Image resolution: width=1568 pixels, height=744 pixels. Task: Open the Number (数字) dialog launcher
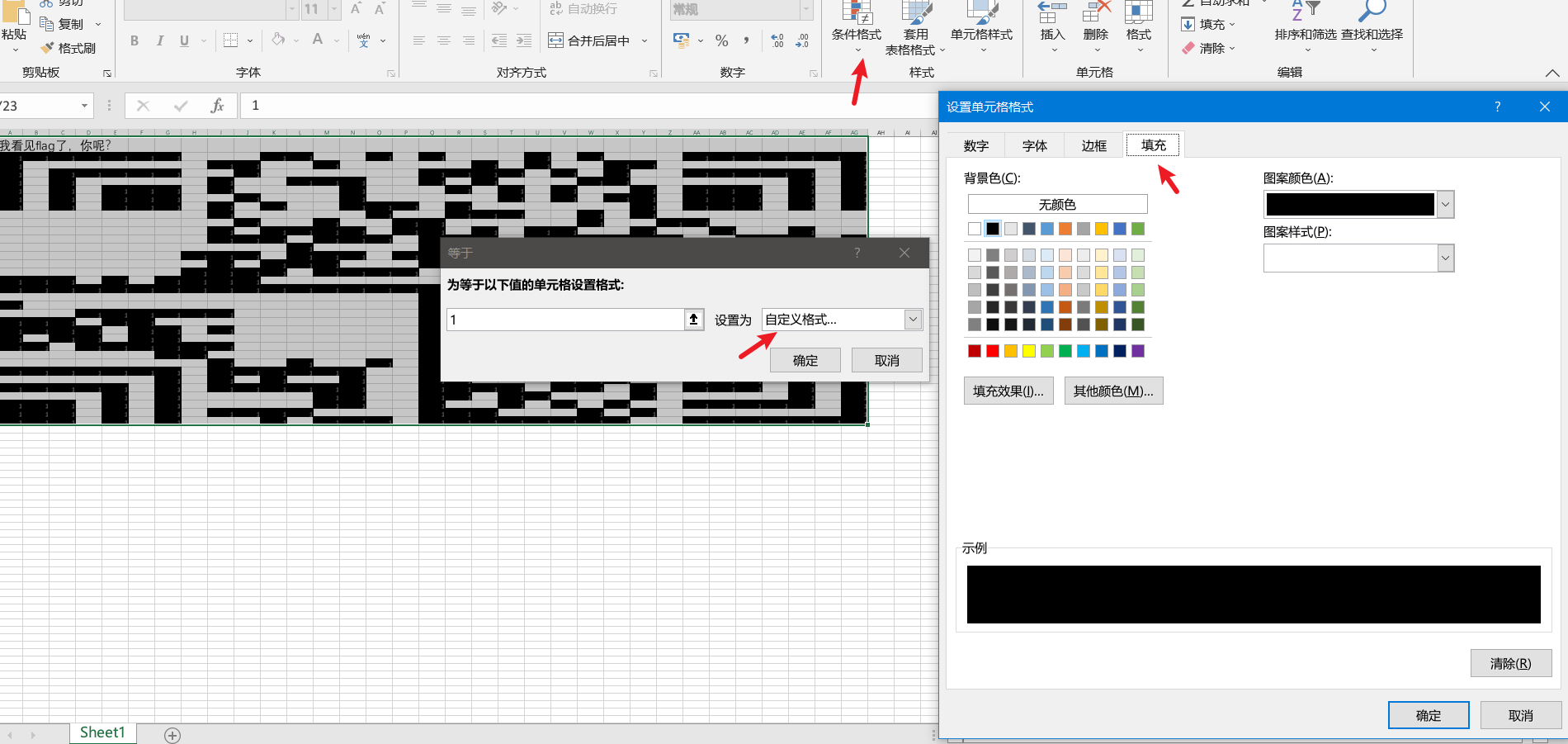click(813, 73)
